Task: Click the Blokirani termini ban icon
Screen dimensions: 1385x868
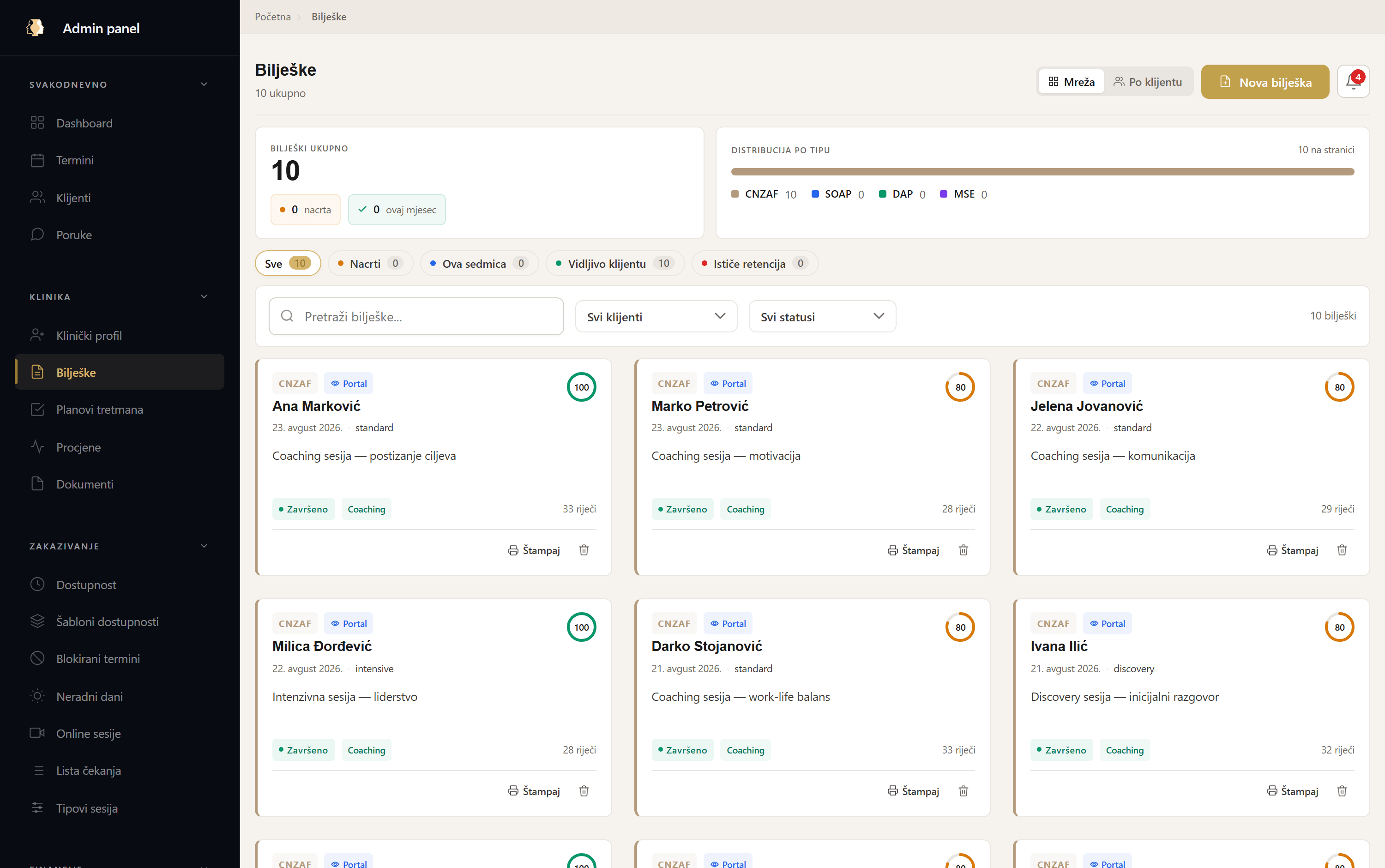Action: (x=37, y=658)
